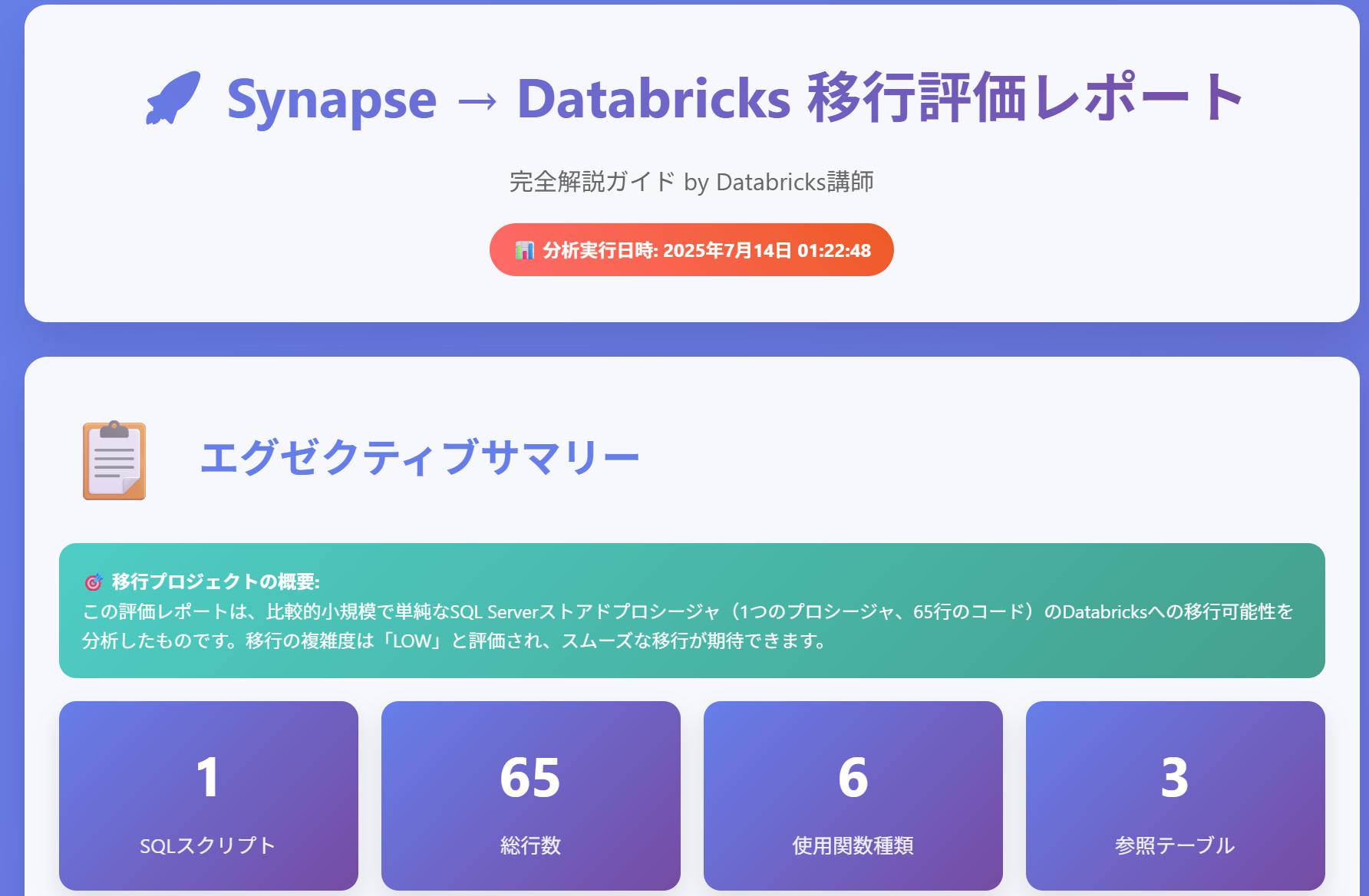This screenshot has height=896, width=1369.
Task: Click the number 3 above 参照テーブル
Action: pos(1175,777)
